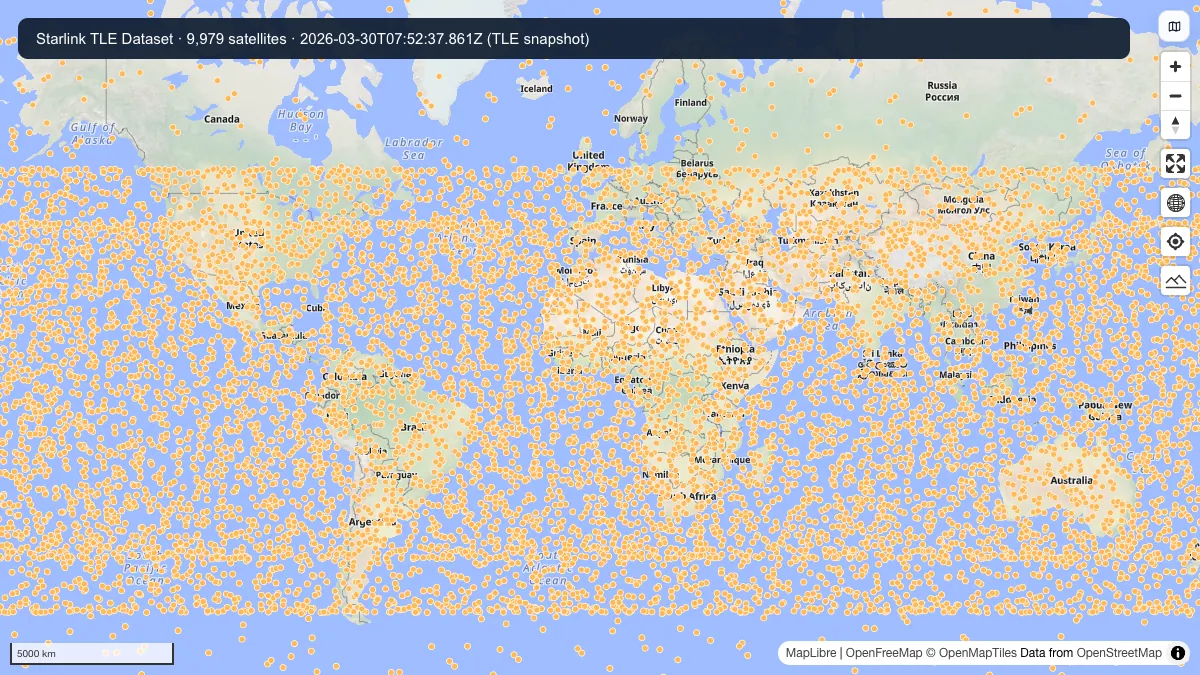Click the Finland map label

(x=691, y=103)
